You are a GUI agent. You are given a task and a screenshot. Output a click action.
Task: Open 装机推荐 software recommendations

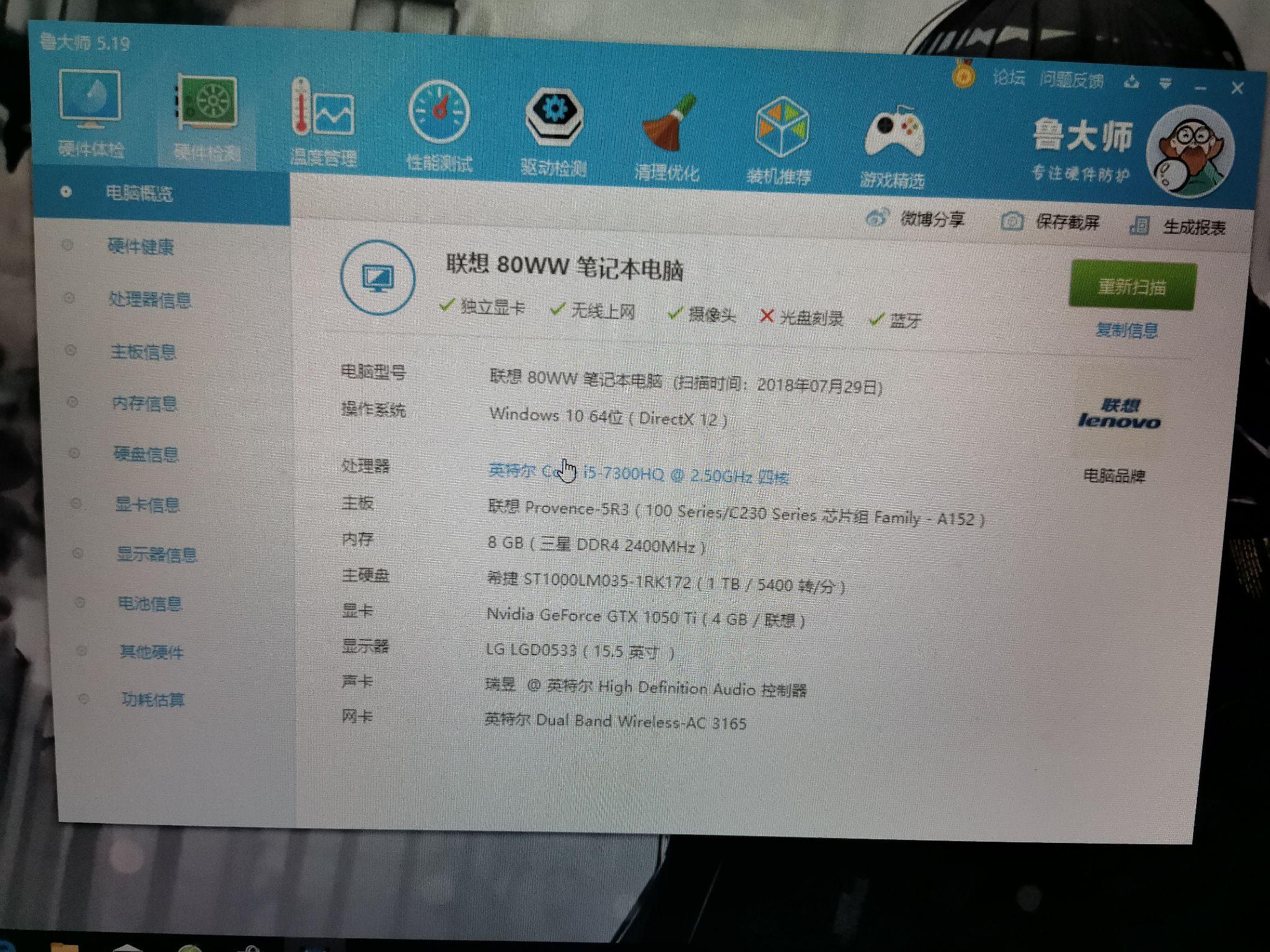coord(780,141)
